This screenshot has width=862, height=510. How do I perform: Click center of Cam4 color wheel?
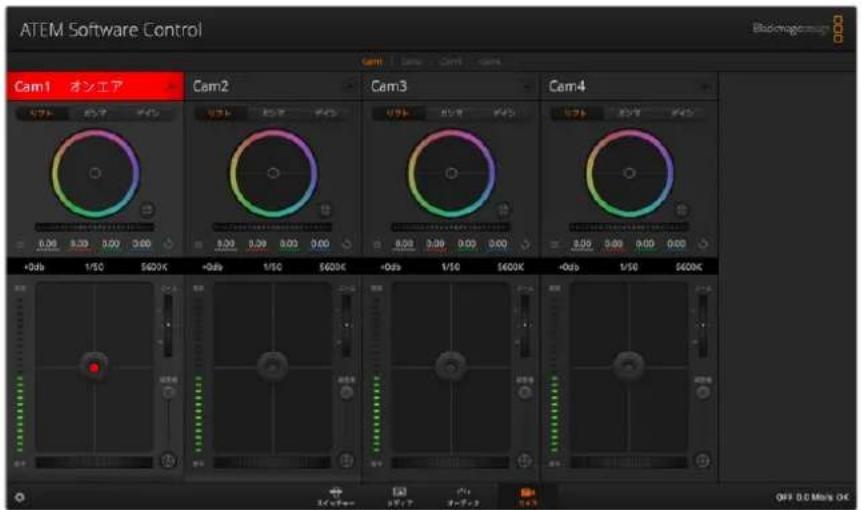pos(629,173)
